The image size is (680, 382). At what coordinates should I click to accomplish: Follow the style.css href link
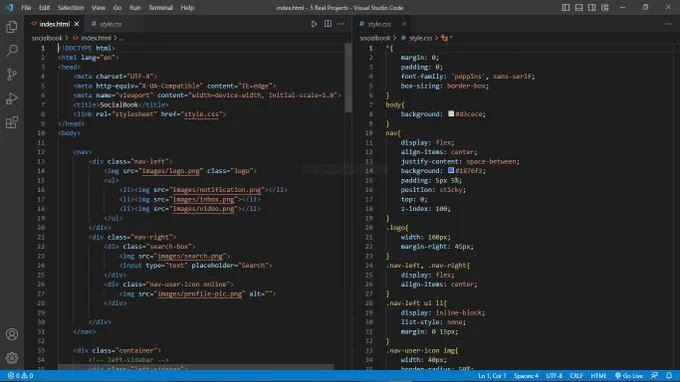tap(201, 114)
